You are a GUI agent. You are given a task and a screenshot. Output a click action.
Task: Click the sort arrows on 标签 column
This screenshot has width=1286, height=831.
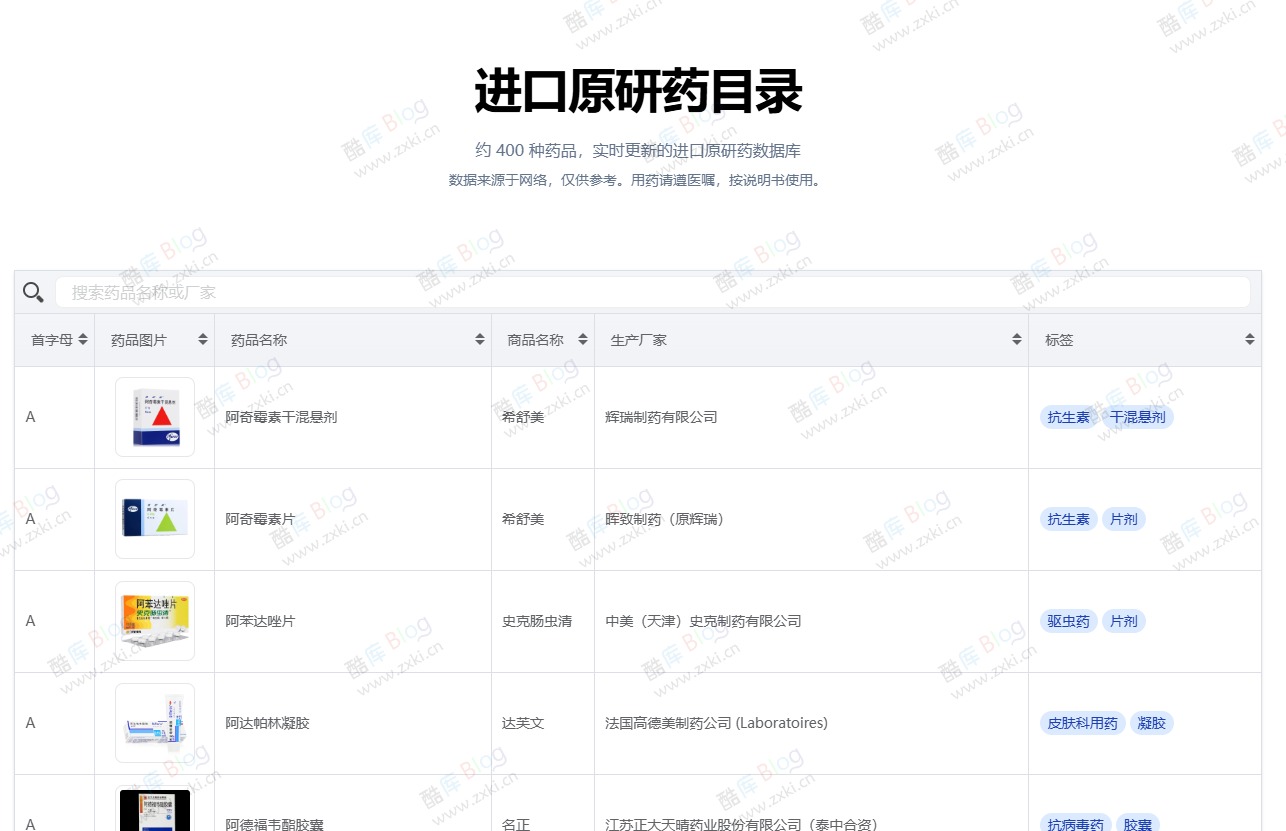pos(1249,339)
